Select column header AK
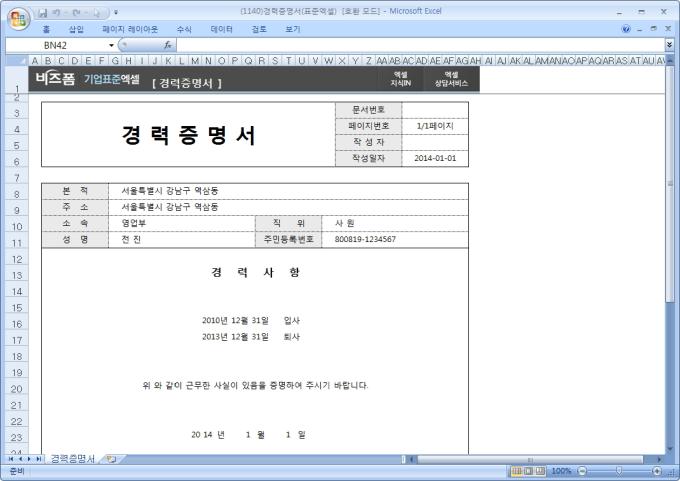 (x=515, y=61)
